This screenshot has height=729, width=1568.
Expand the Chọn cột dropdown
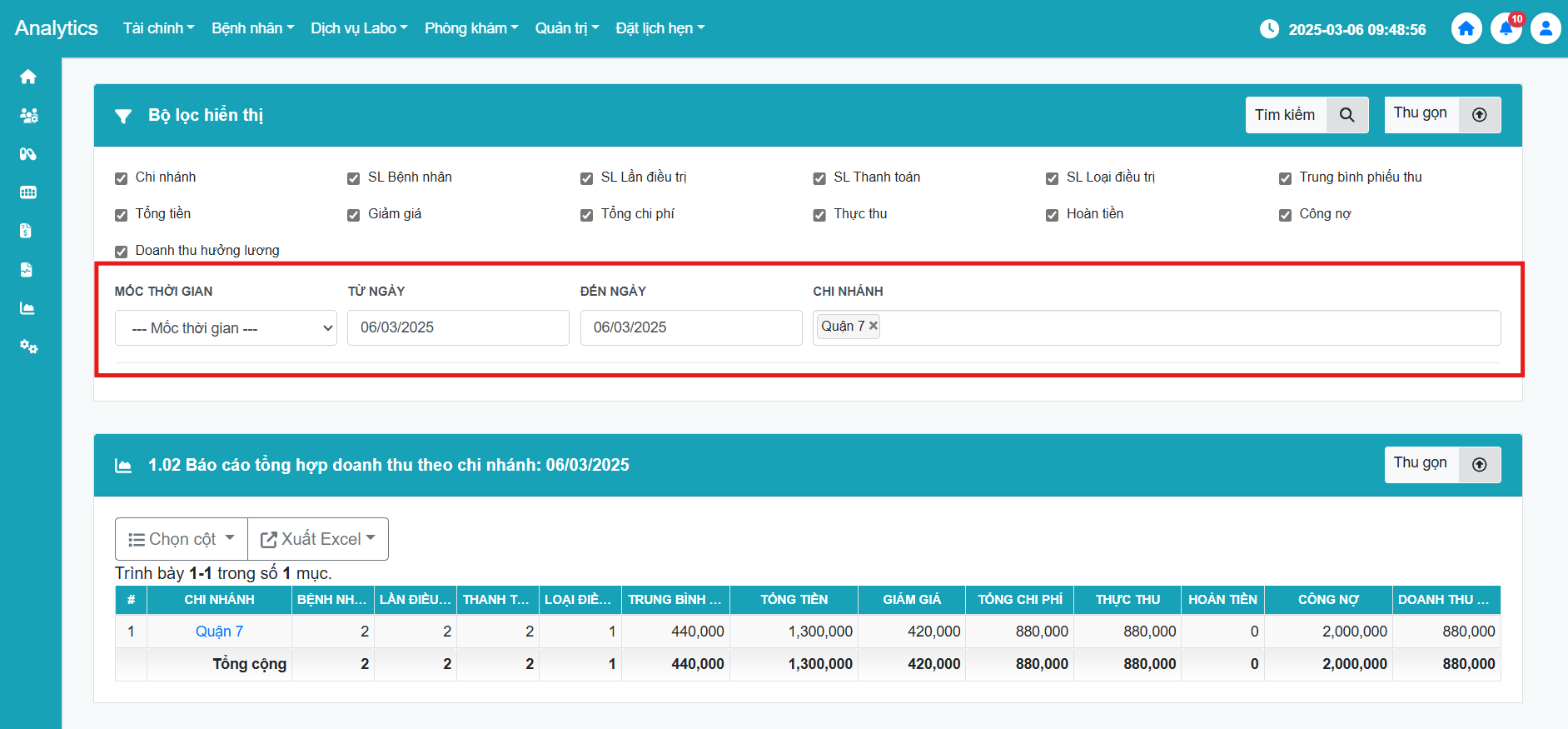coord(182,539)
